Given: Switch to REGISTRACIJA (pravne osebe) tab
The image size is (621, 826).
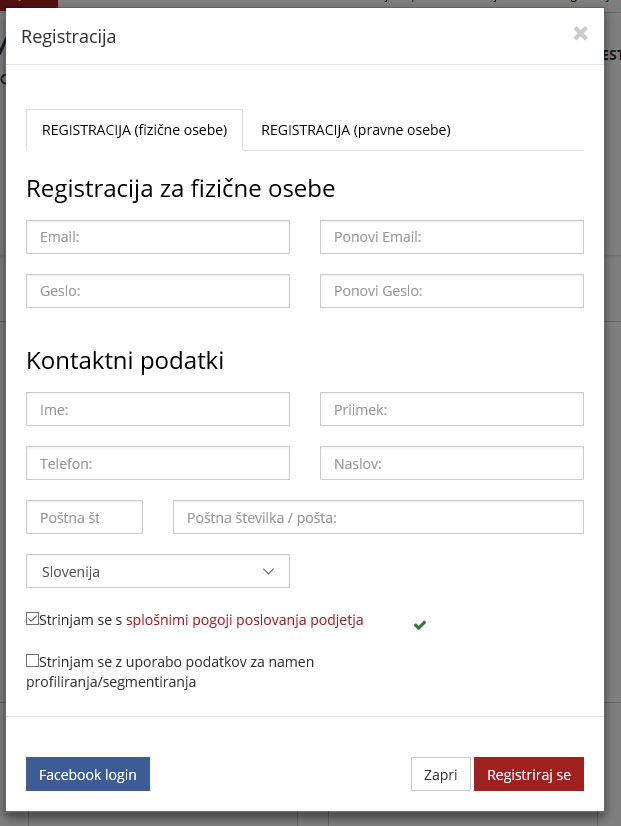Looking at the screenshot, I should pyautogui.click(x=356, y=130).
